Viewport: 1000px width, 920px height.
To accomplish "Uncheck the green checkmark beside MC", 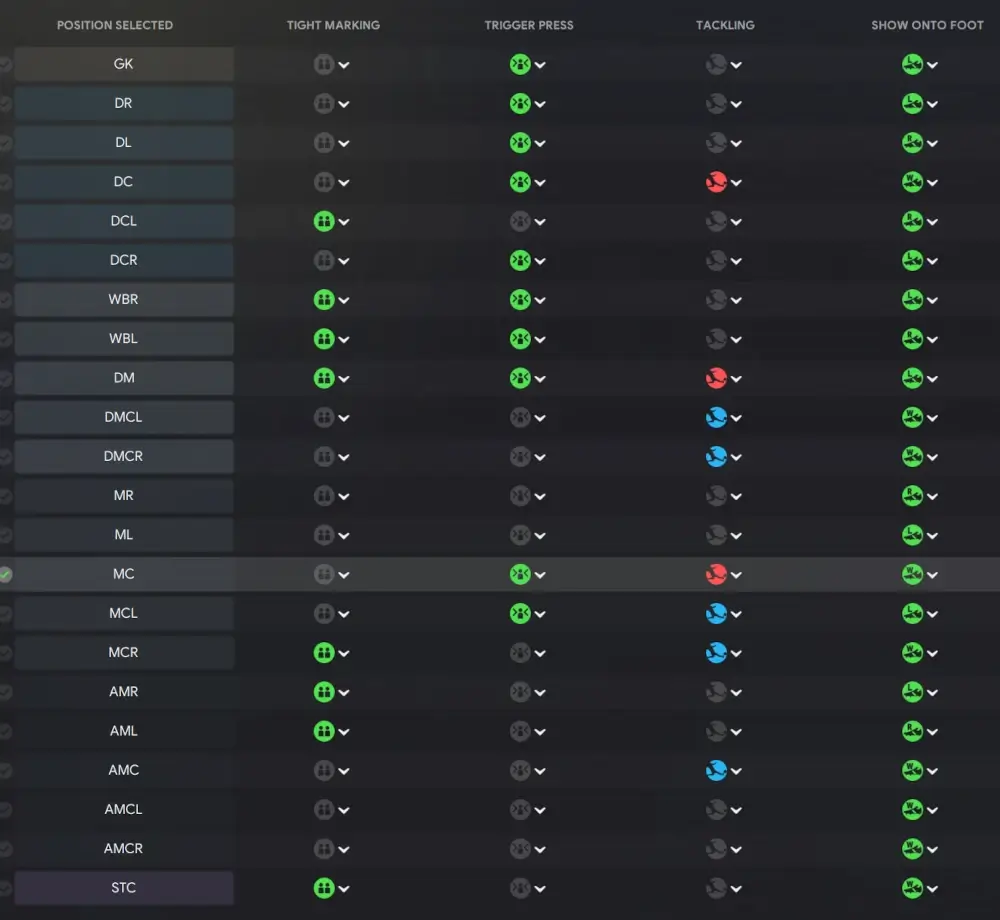I will click(5, 574).
